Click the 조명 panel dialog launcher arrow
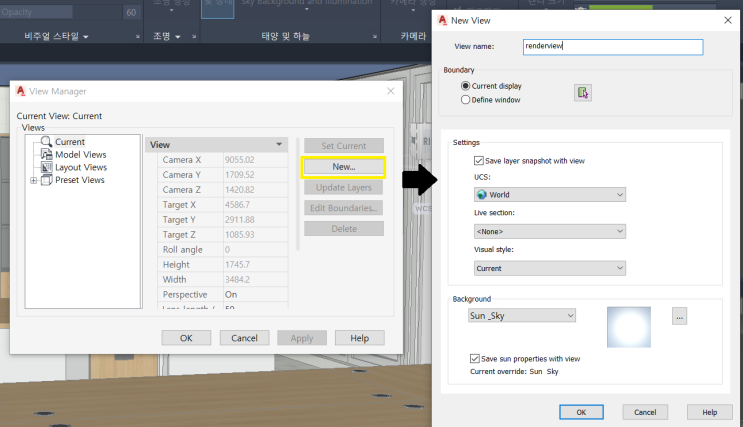Screen dimensions: 743x427 (194, 36)
